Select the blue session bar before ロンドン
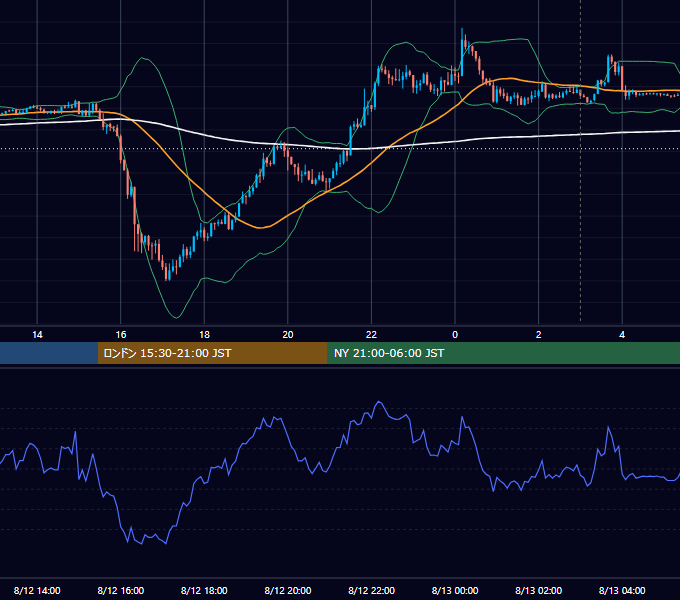This screenshot has height=600, width=680. 49,353
